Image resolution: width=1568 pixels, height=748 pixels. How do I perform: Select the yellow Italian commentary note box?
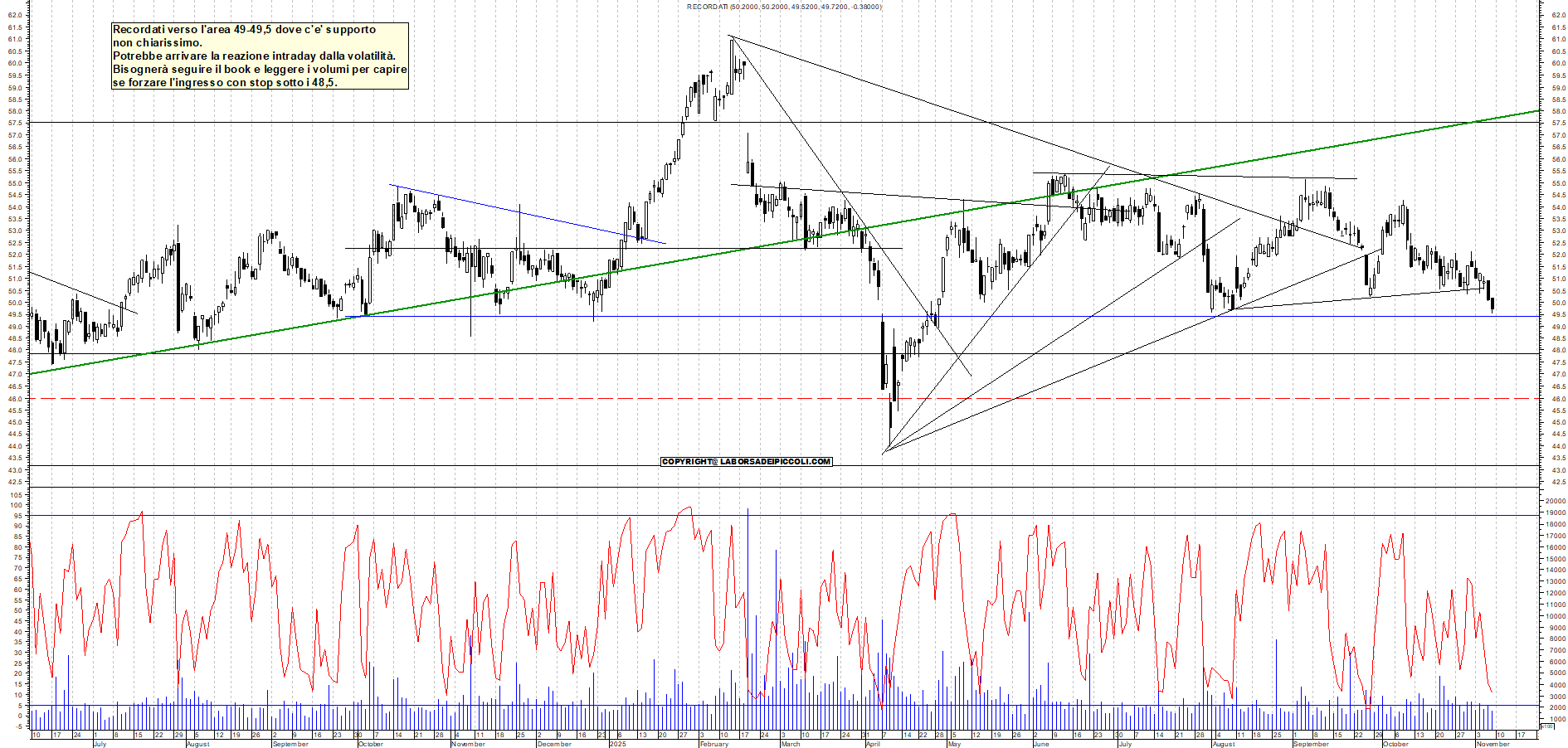[260, 56]
